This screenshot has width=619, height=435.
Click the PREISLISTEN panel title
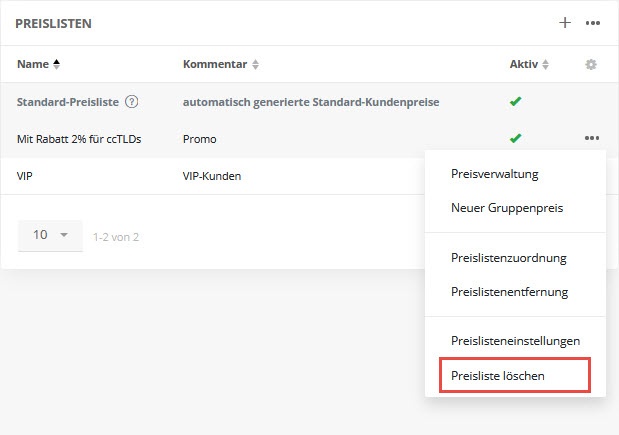click(53, 24)
